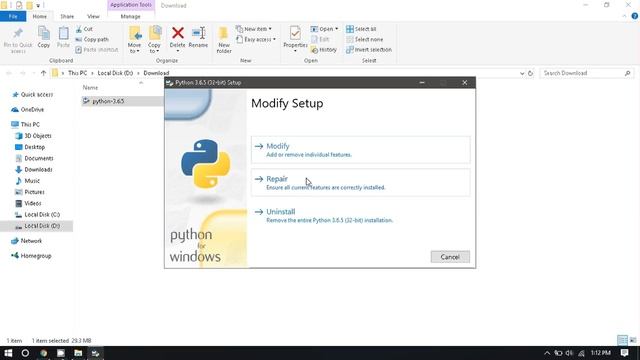The width and height of the screenshot is (640, 360).
Task: Open the Manage ribbon tab
Action: [131, 16]
